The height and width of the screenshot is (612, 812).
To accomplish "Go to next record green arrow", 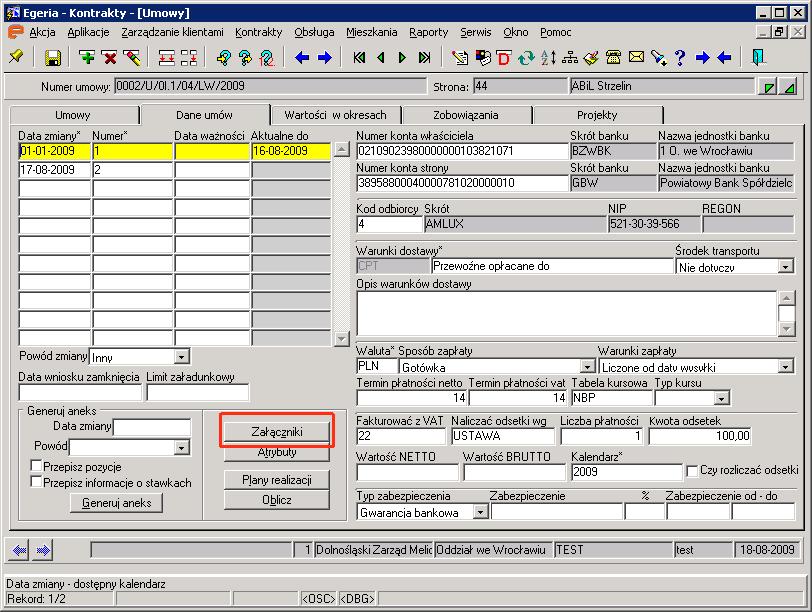I will (402, 57).
